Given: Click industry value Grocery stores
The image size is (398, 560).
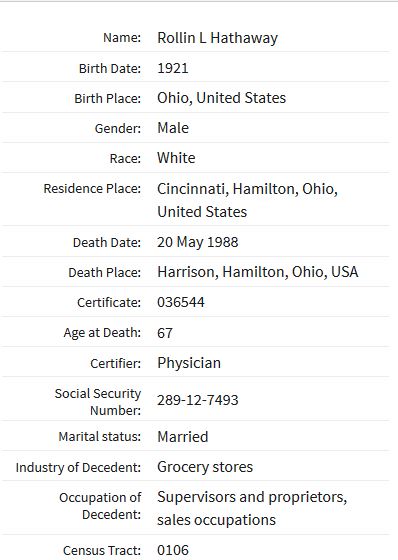Looking at the screenshot, I should [205, 467].
